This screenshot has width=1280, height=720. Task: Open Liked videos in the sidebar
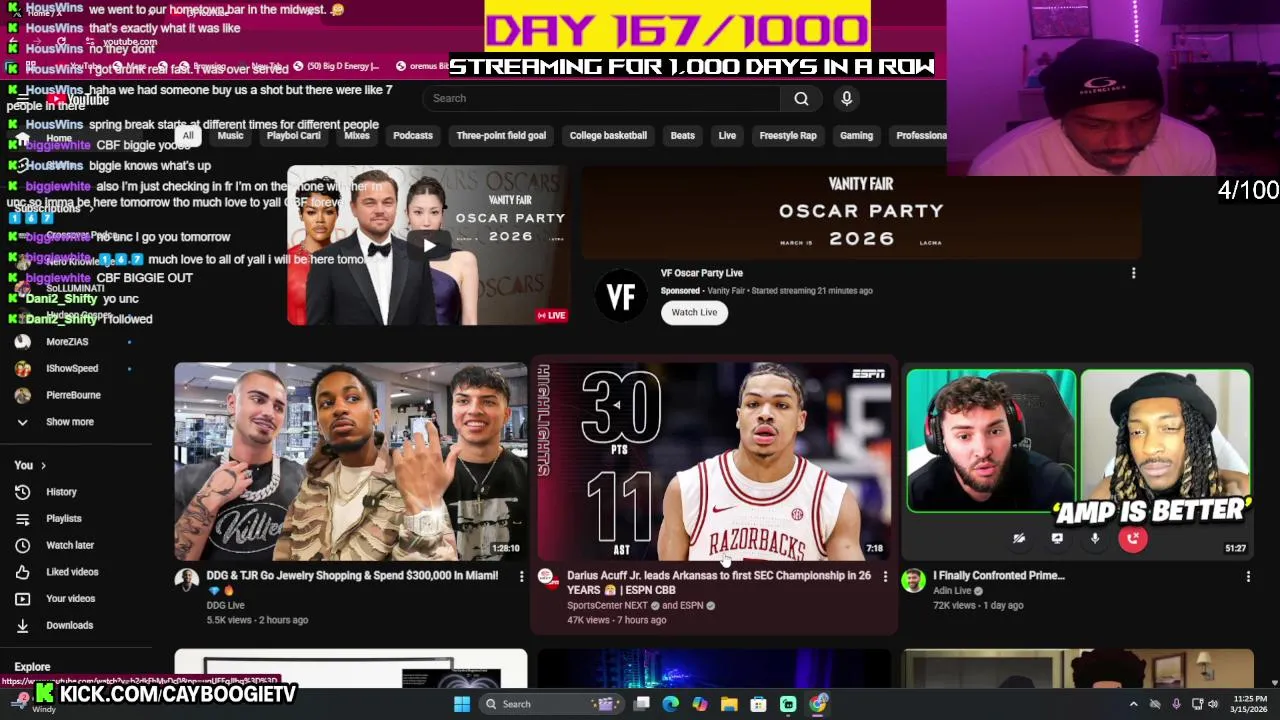[x=72, y=572]
